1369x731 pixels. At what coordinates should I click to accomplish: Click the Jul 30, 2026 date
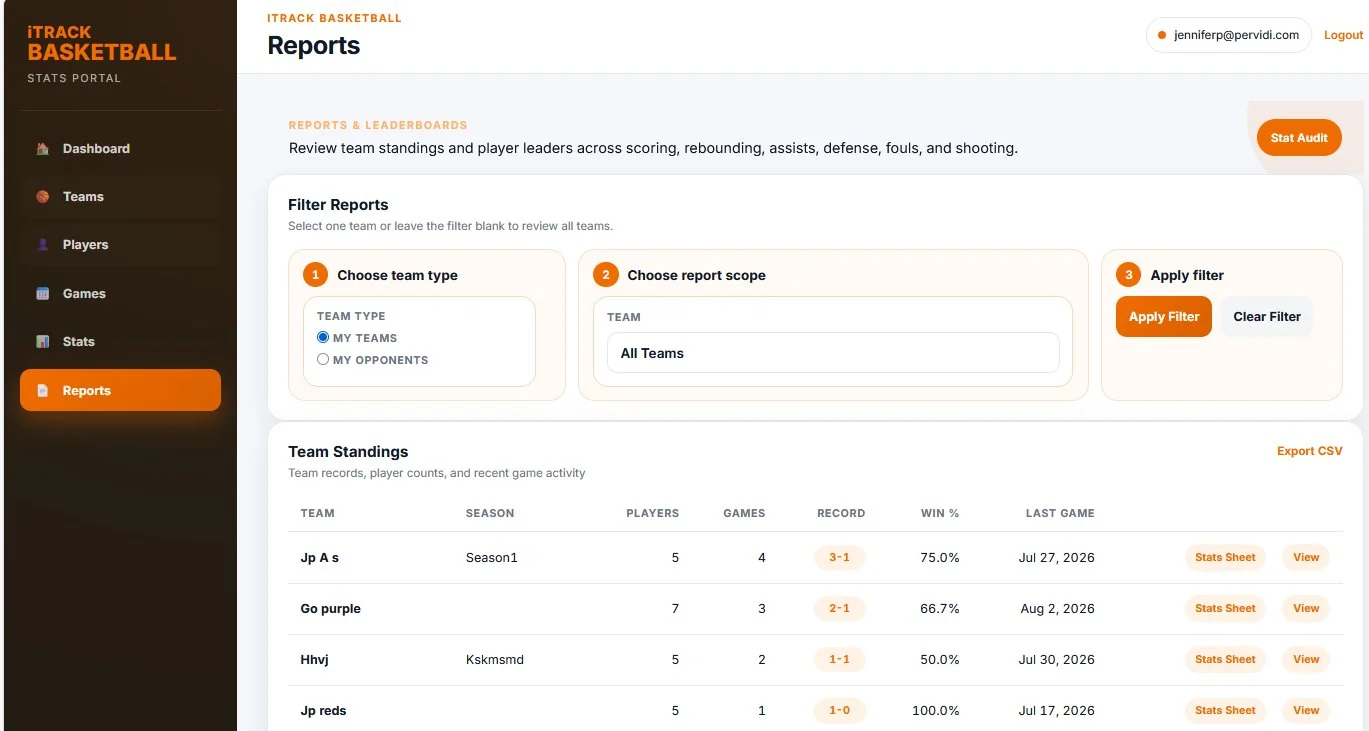tap(1057, 660)
